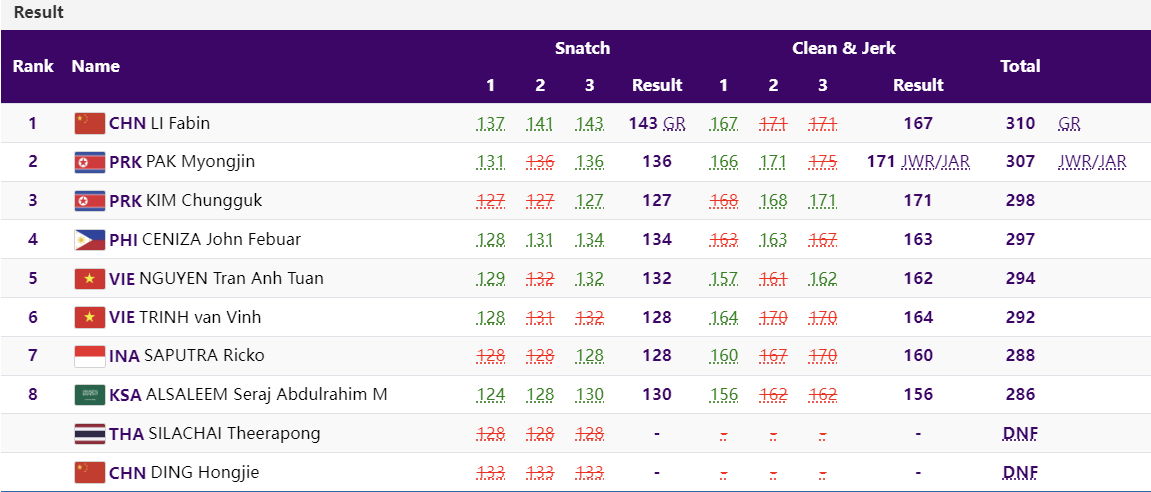This screenshot has width=1151, height=492.
Task: Click the Clean & Jerk group header
Action: coord(844,48)
